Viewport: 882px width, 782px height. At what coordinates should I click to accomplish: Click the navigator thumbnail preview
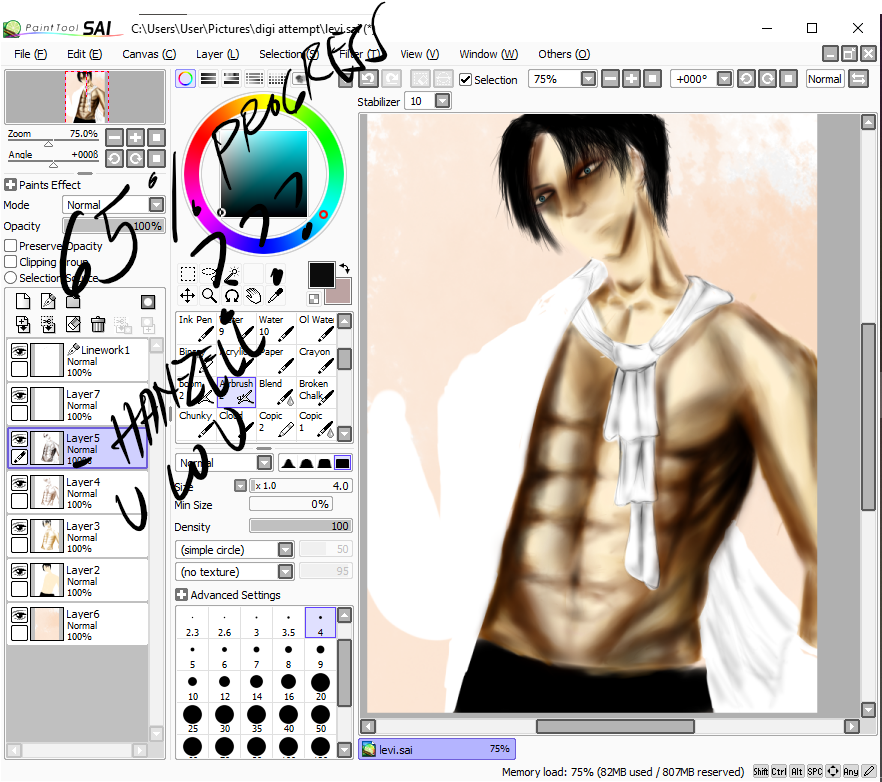tap(86, 96)
